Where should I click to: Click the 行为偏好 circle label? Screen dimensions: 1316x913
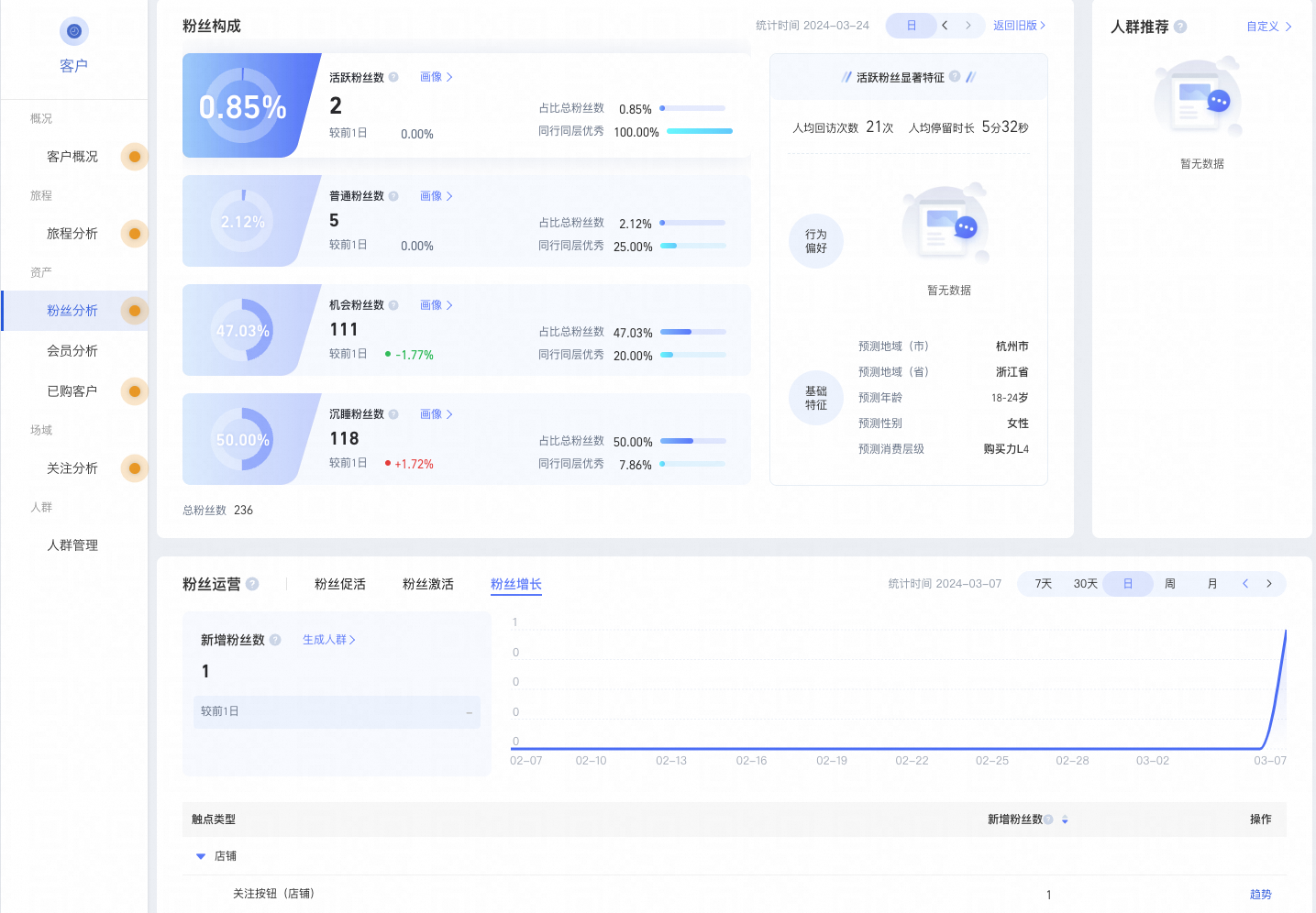pyautogui.click(x=816, y=241)
